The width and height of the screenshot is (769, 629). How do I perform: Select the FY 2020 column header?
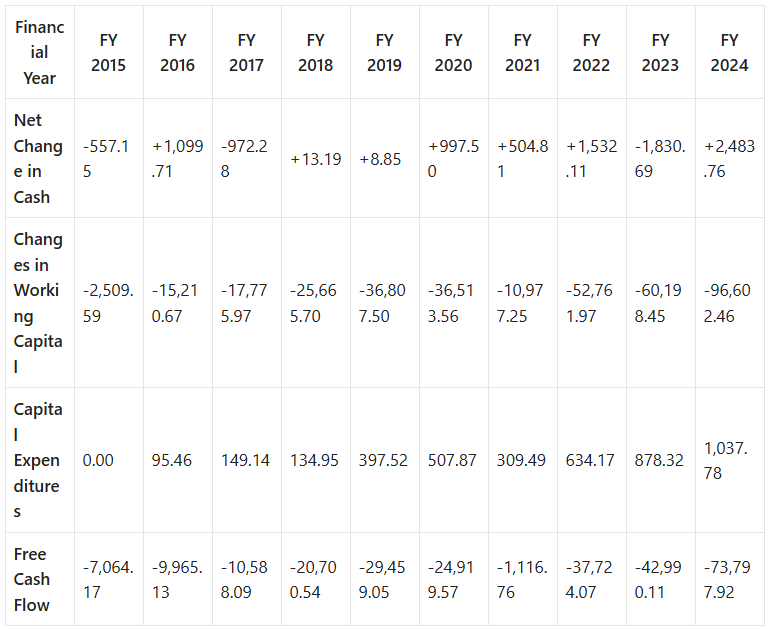point(454,52)
